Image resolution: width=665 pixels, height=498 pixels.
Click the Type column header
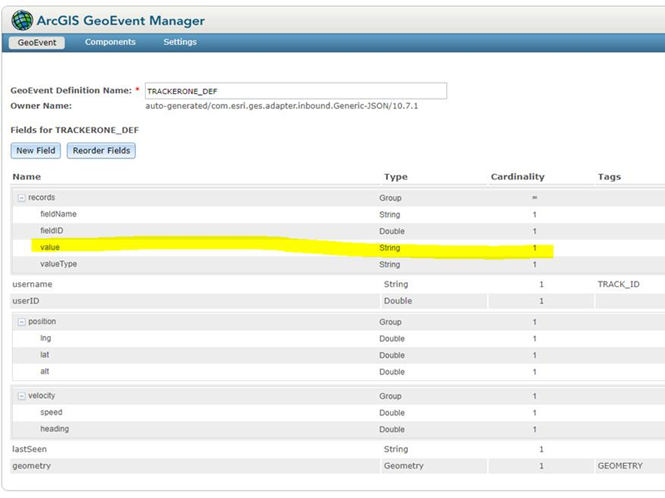[x=396, y=177]
